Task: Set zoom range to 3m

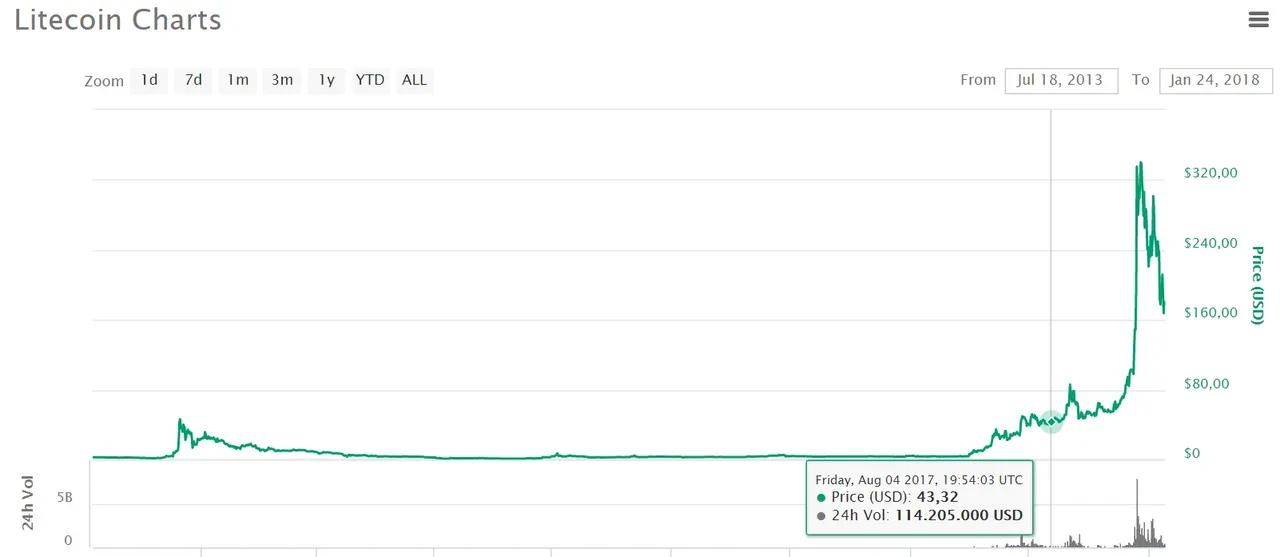Action: [283, 80]
